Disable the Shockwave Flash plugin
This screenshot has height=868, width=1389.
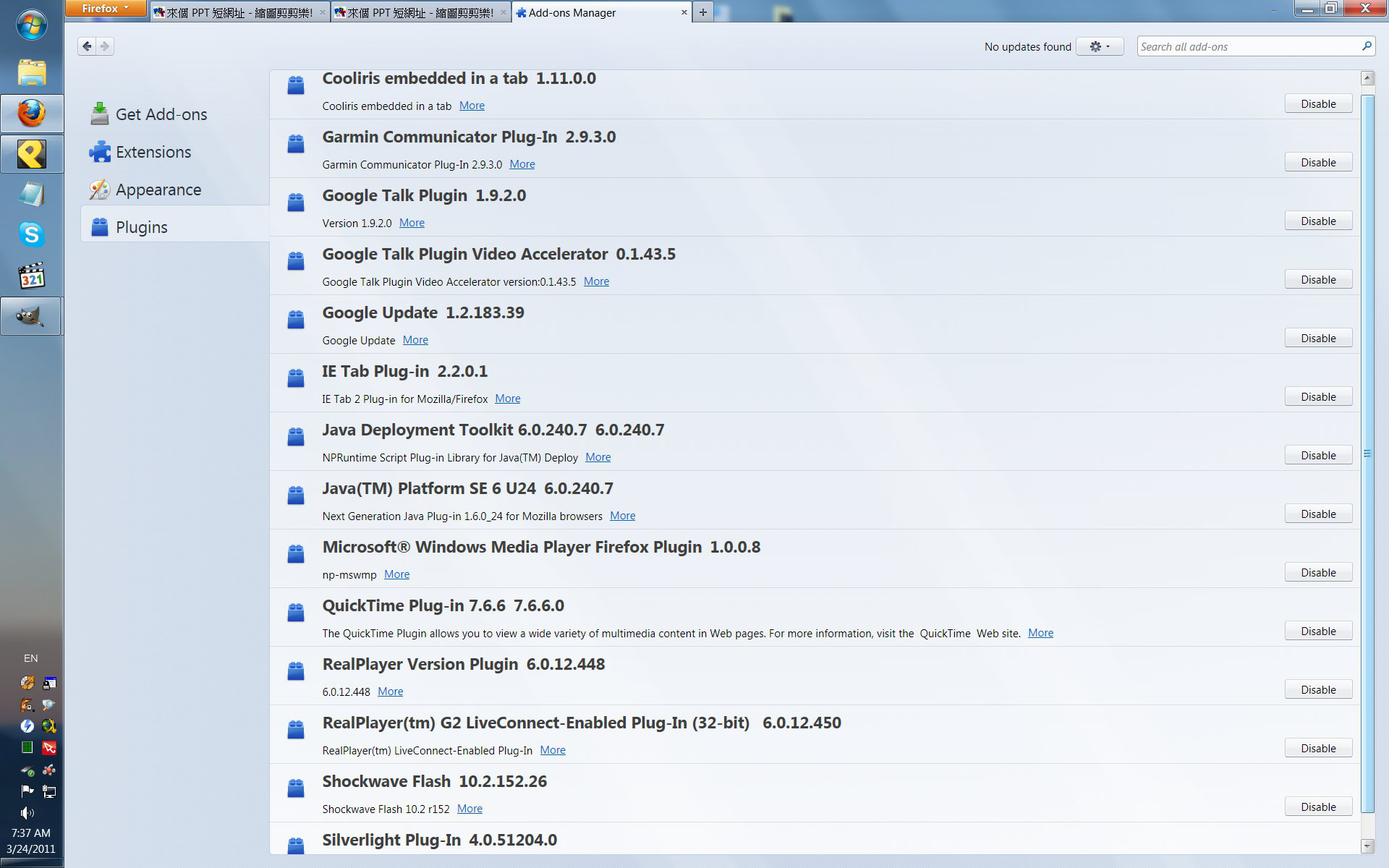1317,807
